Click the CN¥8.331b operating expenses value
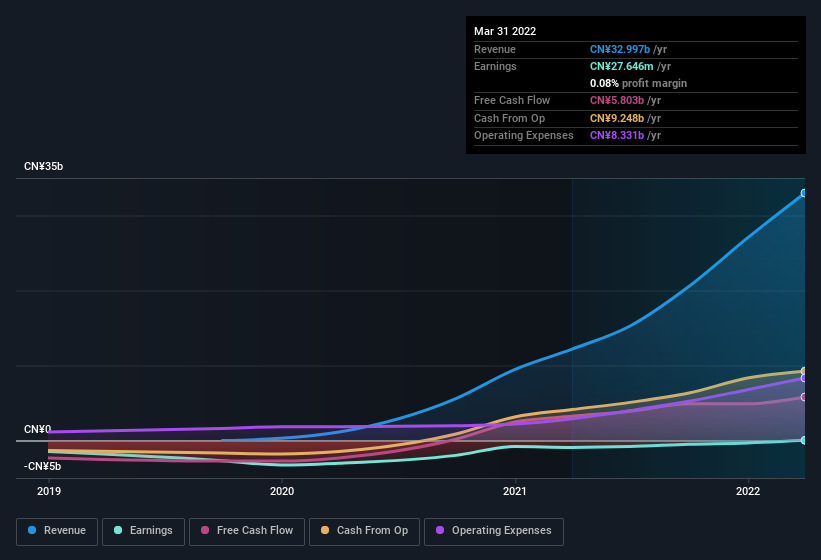Viewport: 821px width, 560px height. tap(617, 135)
